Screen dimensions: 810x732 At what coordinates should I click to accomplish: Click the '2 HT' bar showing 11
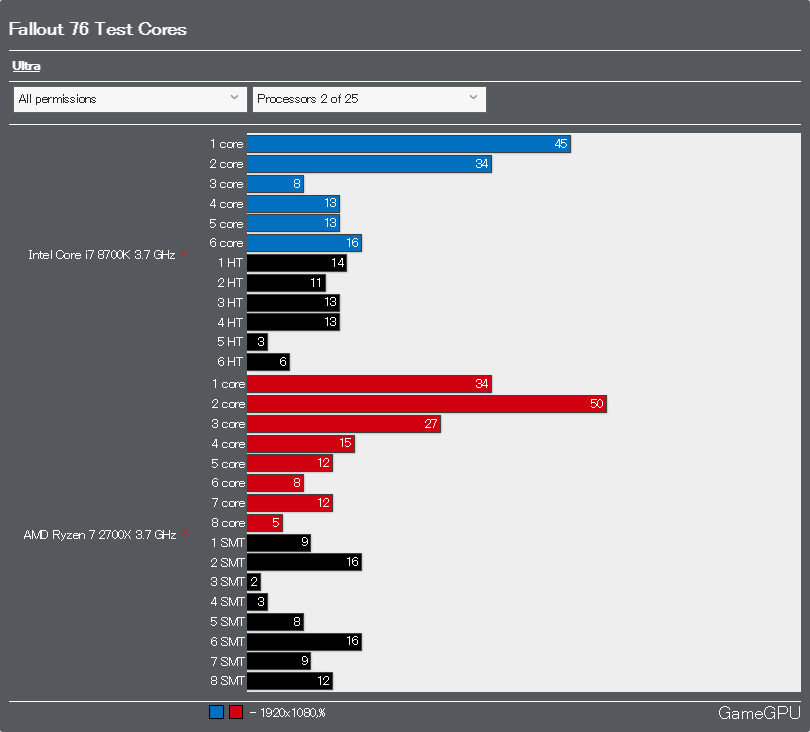[x=286, y=283]
